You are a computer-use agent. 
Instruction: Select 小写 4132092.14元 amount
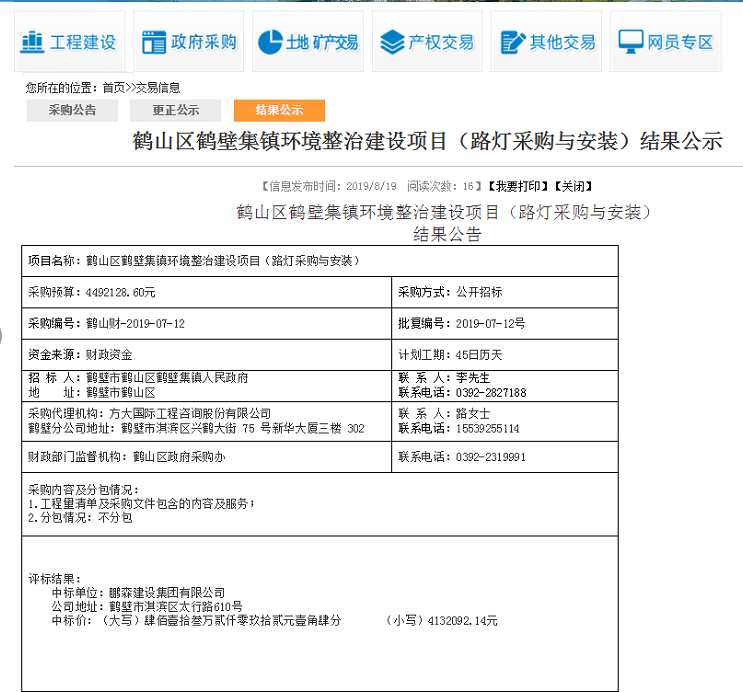tap(441, 620)
